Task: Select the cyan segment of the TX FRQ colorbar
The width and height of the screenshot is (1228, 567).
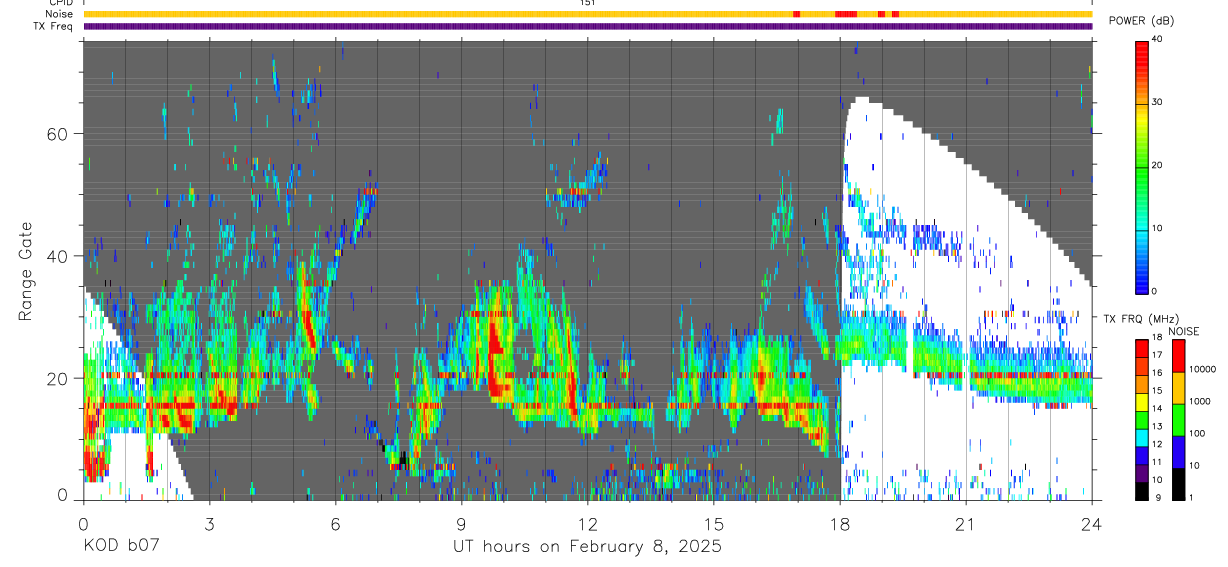Action: (1141, 438)
